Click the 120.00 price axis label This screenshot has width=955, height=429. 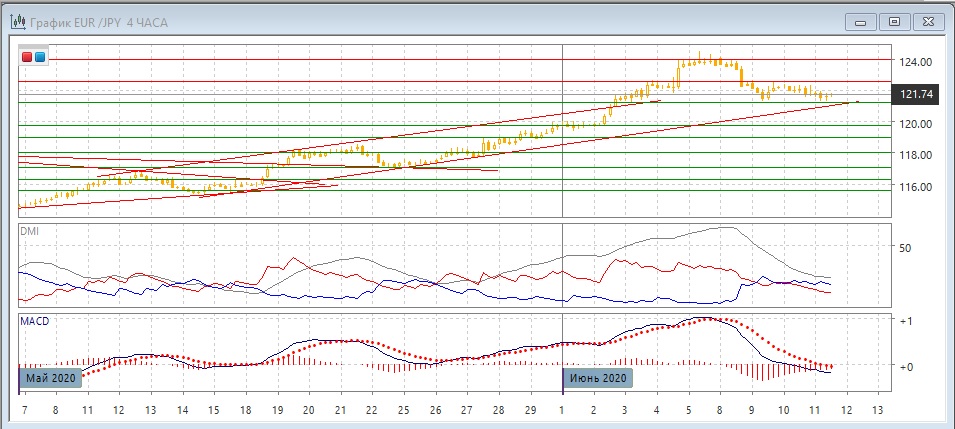tap(916, 124)
